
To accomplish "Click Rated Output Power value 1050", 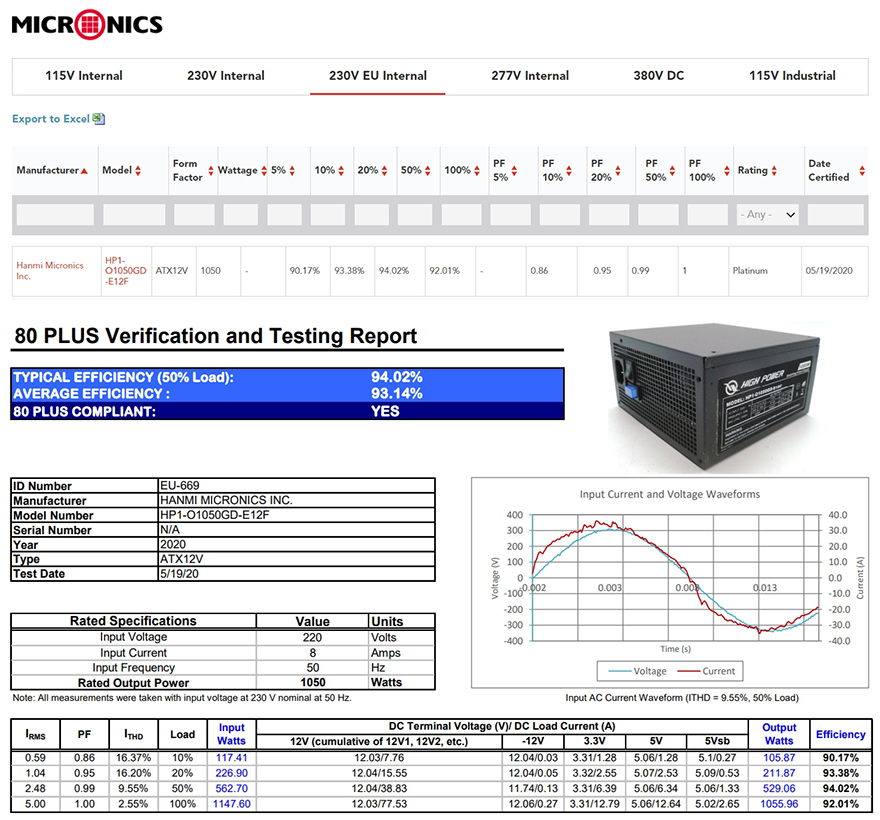I will point(313,682).
